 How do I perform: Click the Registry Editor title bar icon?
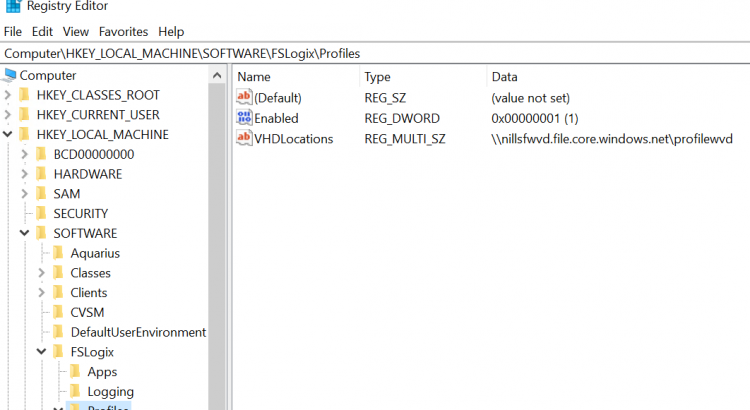[x=13, y=6]
